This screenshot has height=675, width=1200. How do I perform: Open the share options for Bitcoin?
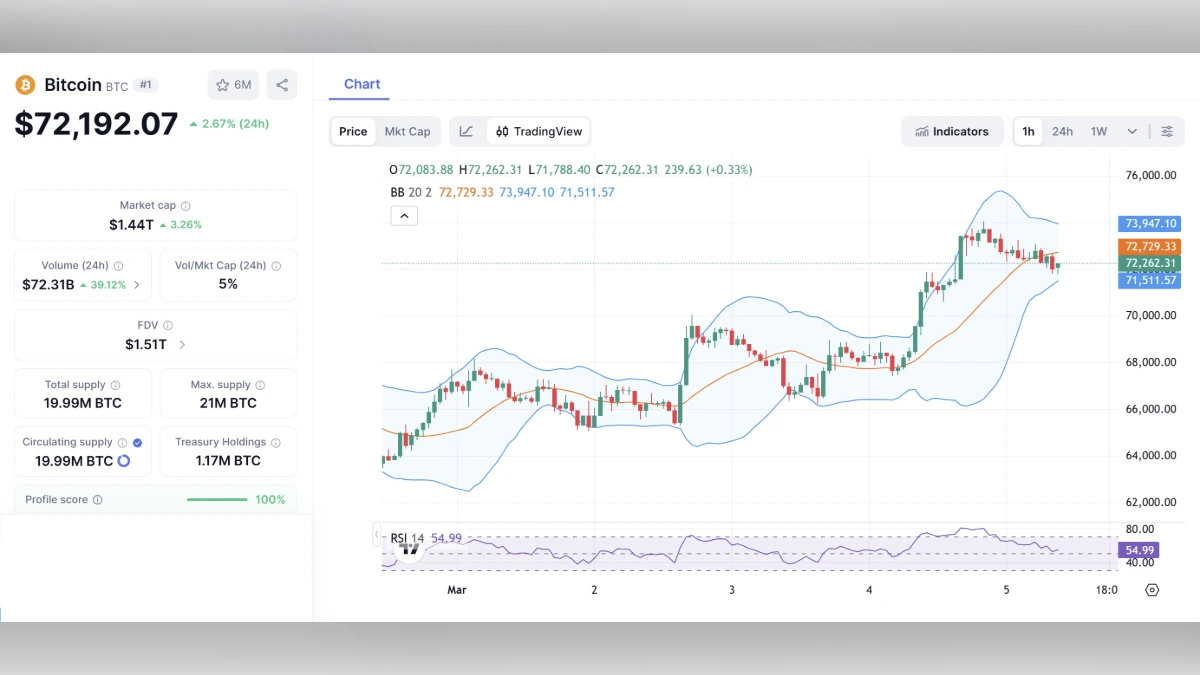pos(281,85)
